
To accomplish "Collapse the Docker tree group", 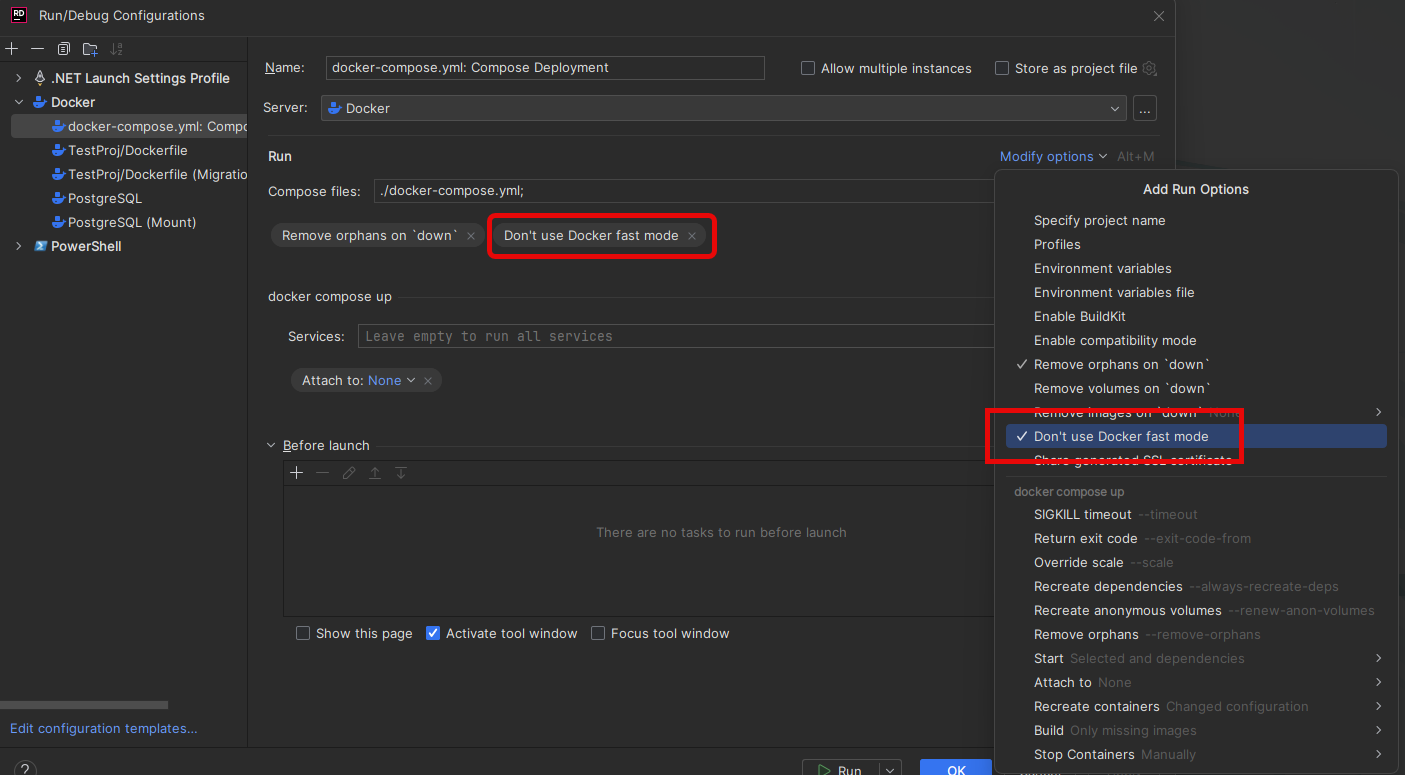I will (18, 102).
